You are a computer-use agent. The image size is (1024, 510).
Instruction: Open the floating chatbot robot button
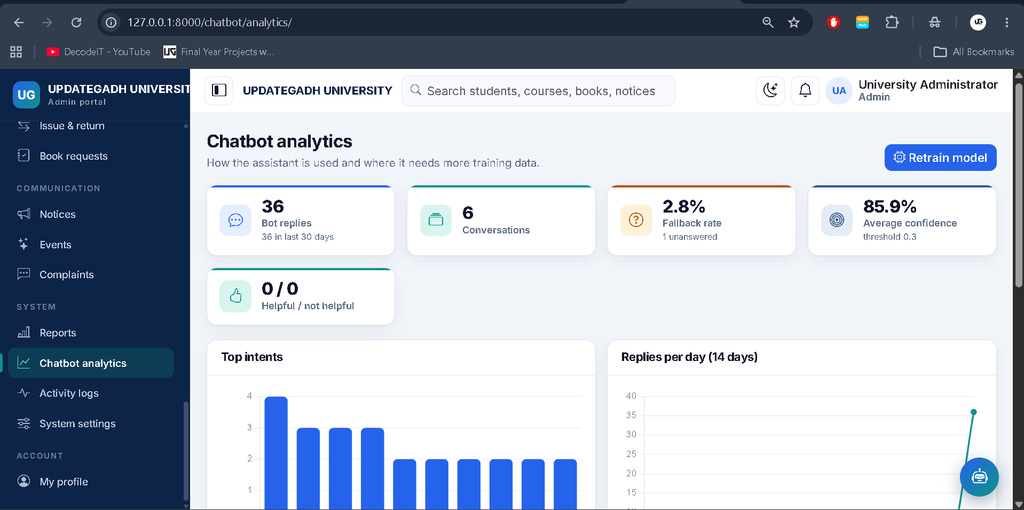point(979,477)
